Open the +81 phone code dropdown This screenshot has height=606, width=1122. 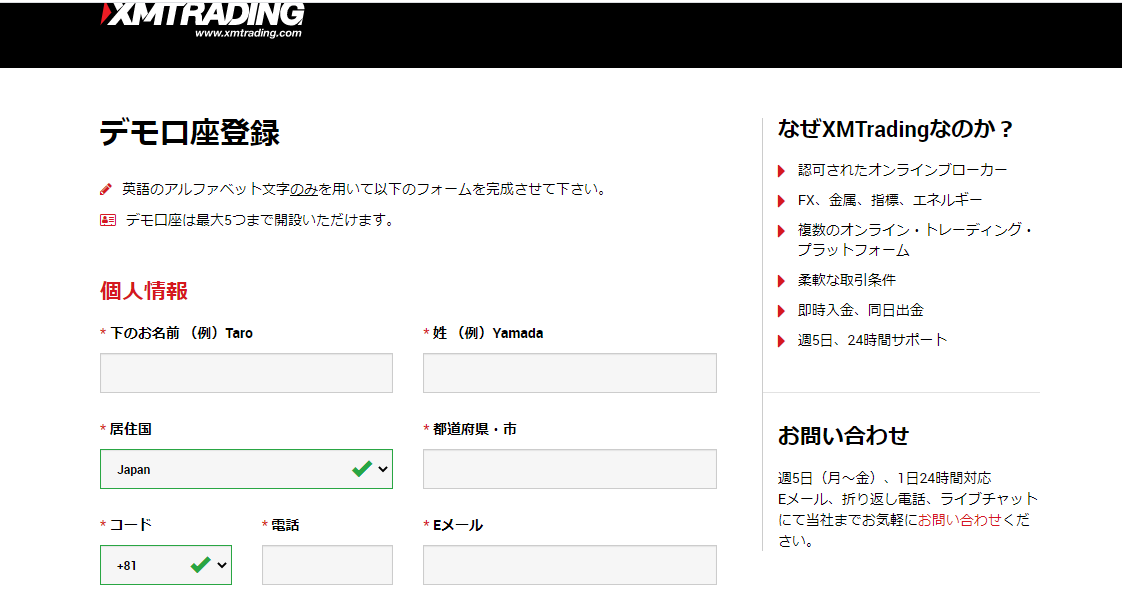(165, 564)
